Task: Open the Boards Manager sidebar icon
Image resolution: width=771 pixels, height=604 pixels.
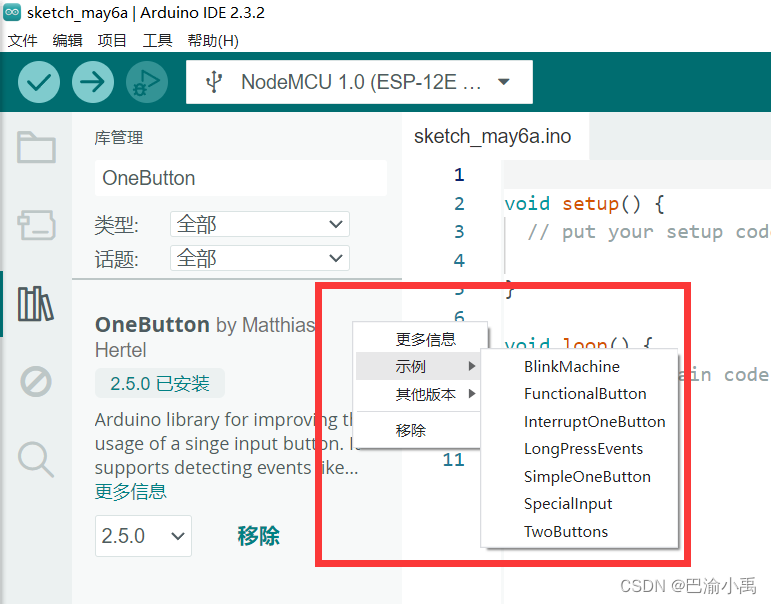Action: 36,225
